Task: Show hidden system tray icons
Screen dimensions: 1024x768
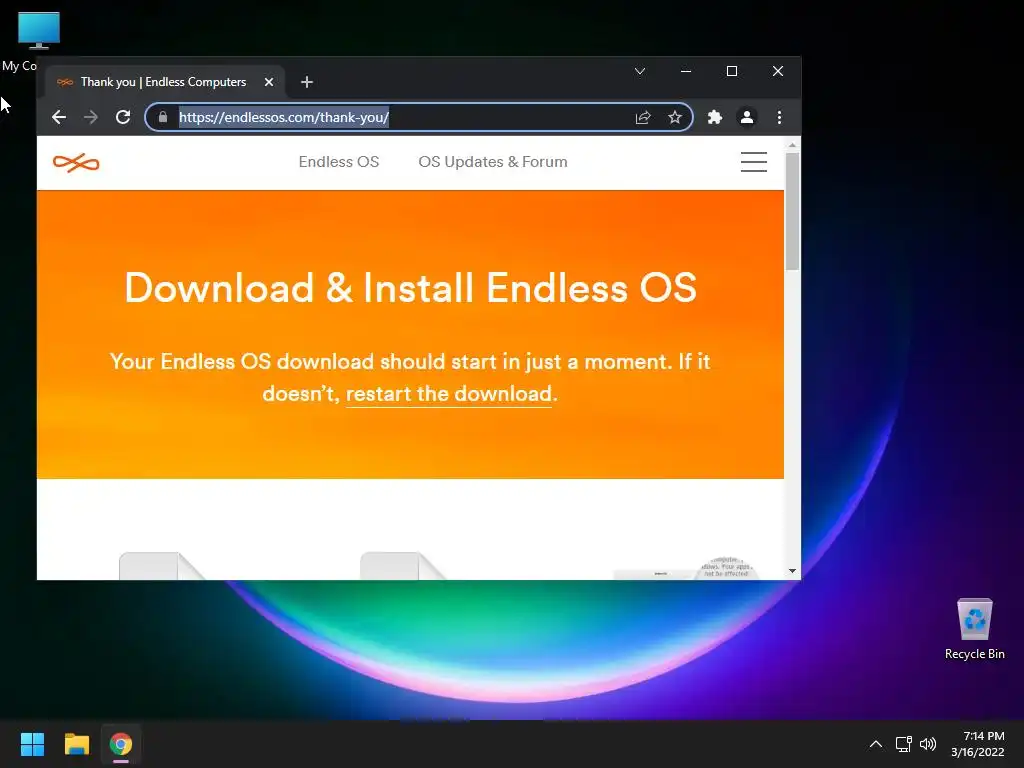Action: [876, 744]
